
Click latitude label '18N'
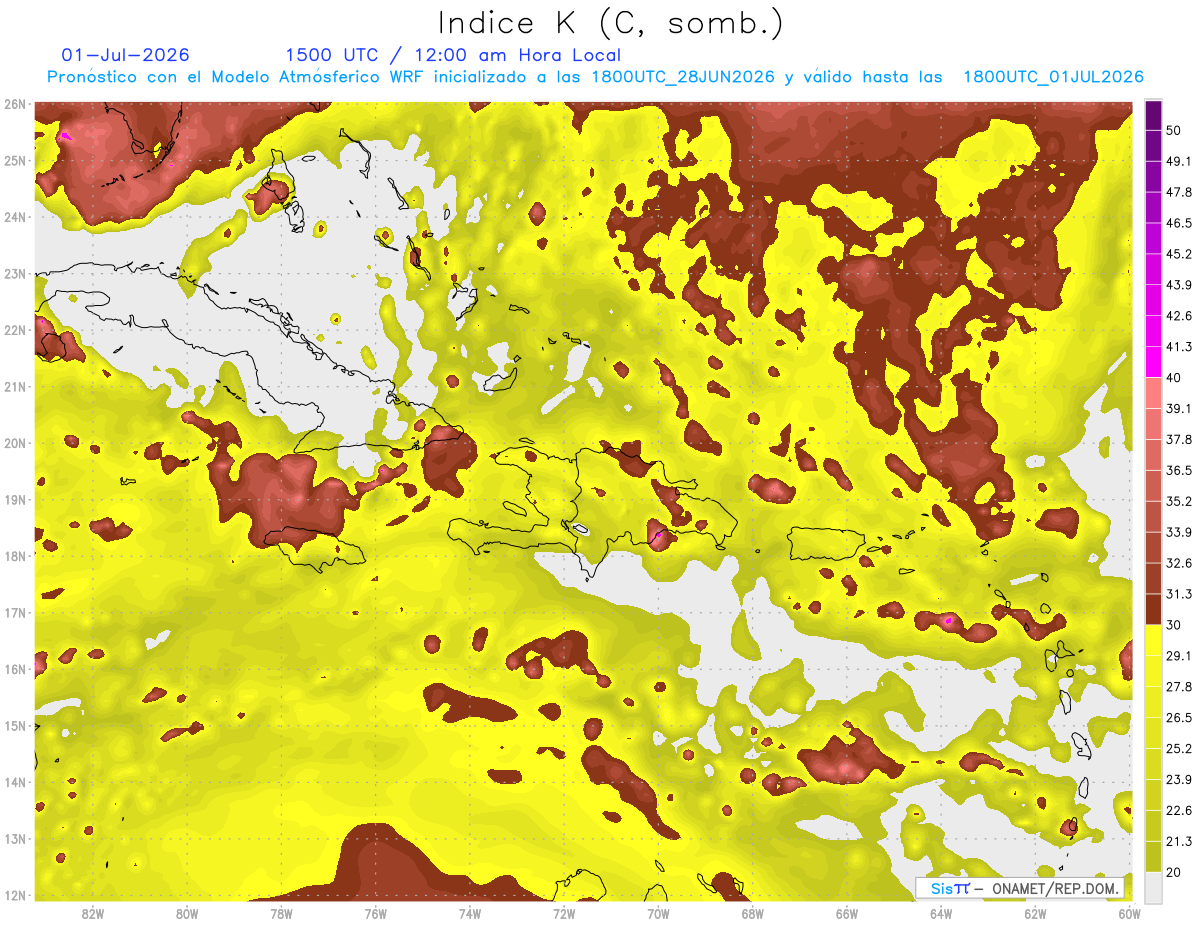pyautogui.click(x=15, y=556)
